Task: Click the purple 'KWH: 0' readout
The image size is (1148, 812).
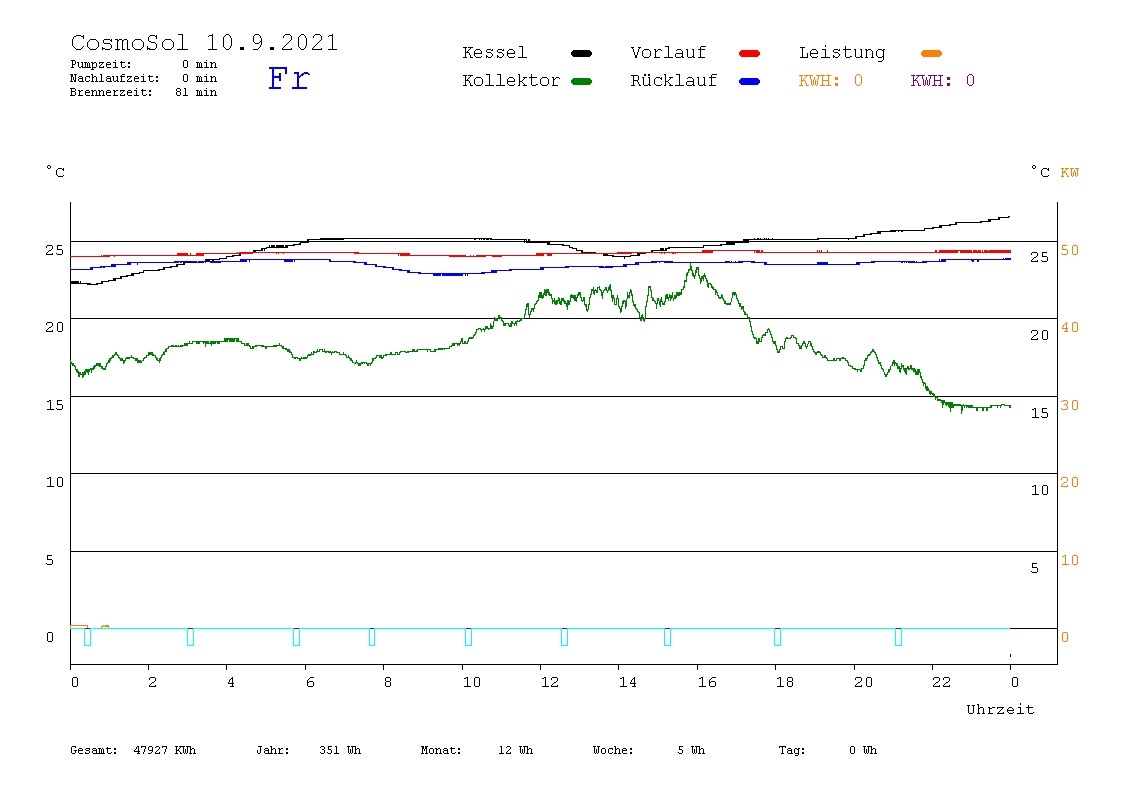Action: (x=943, y=81)
